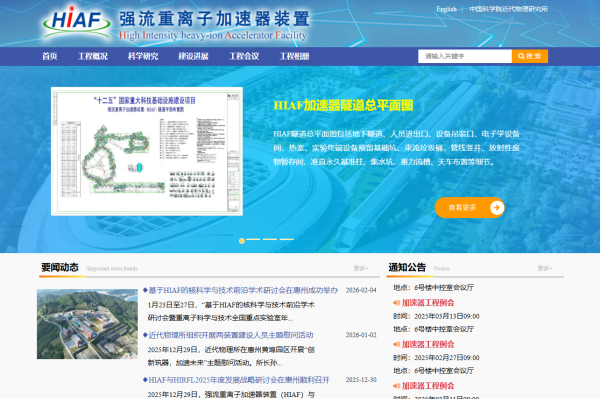
Task: Click the 通知公告 section heading
Action: (x=407, y=267)
